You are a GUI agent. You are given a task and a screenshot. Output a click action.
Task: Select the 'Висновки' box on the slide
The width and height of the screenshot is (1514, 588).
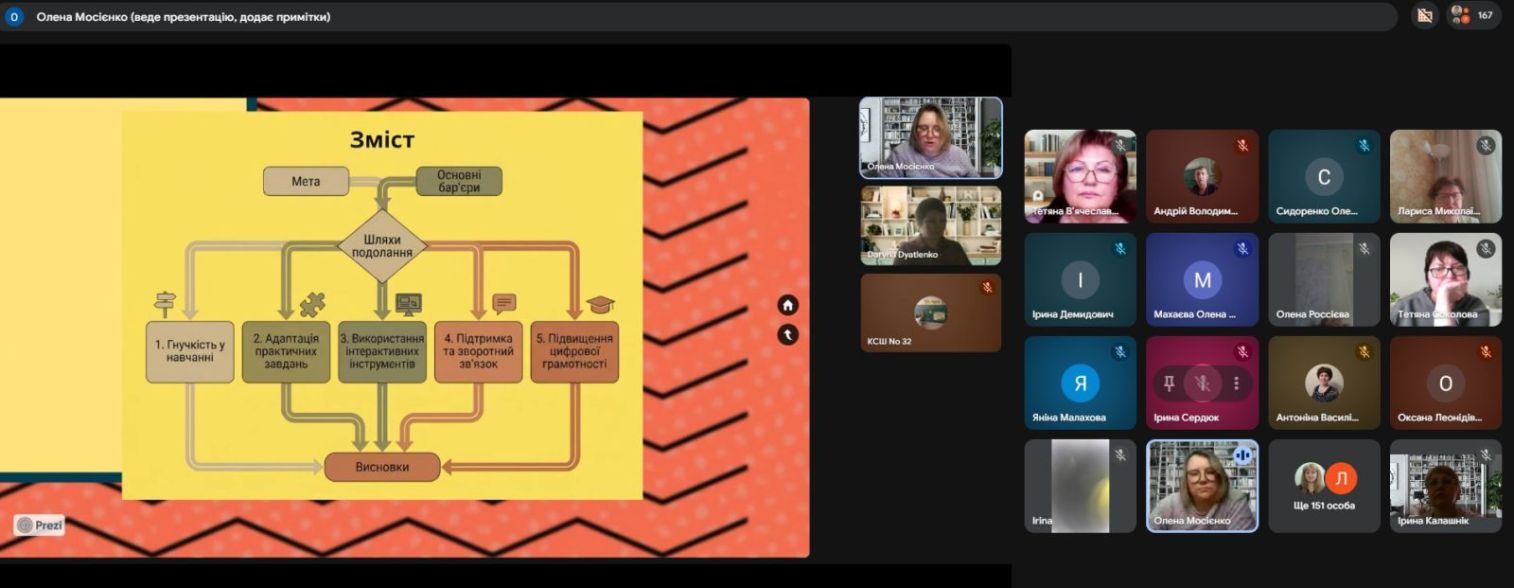(382, 467)
